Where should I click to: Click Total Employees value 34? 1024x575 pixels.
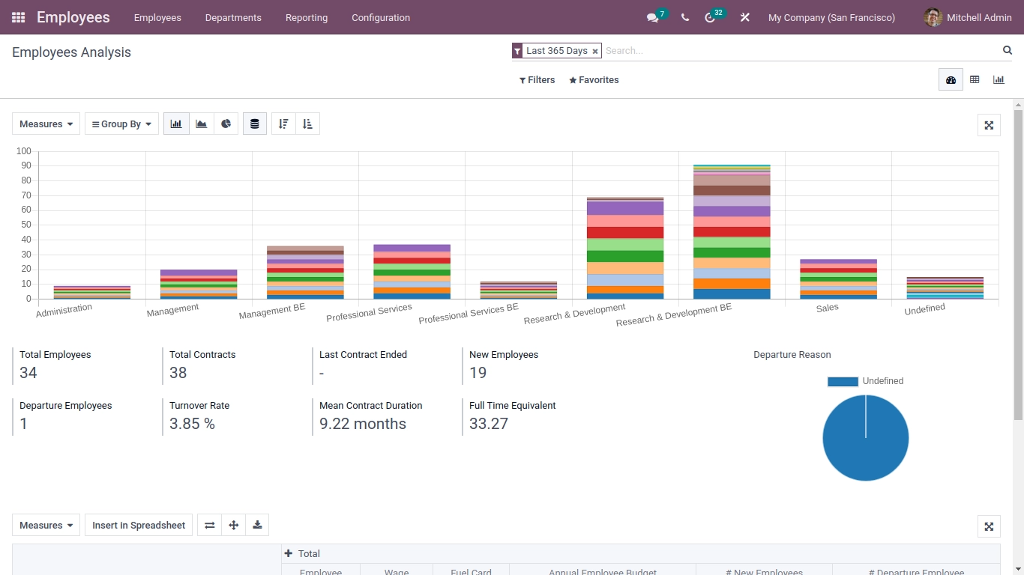tap(28, 372)
